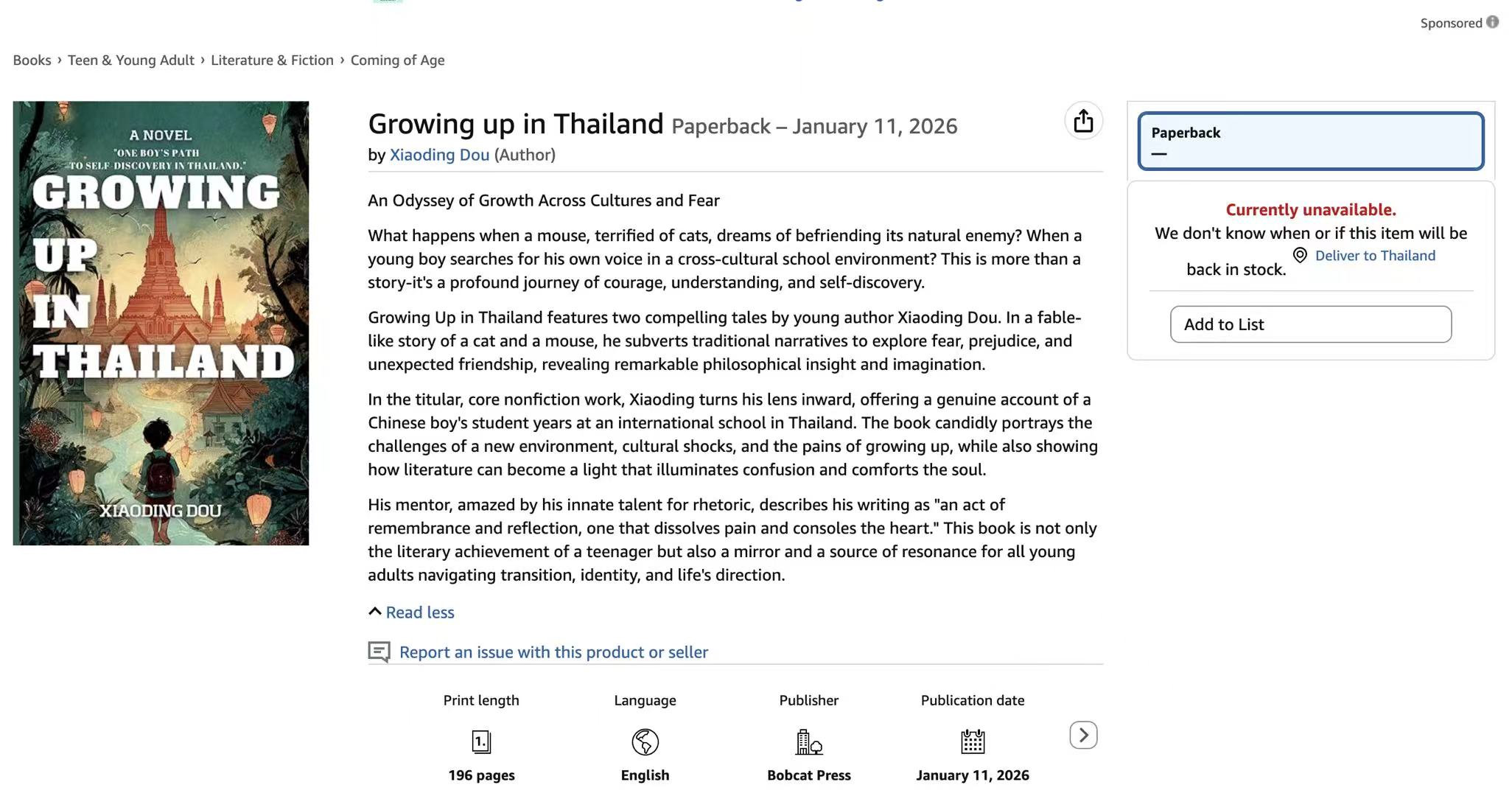
Task: Click the Add to List button
Action: 1310,324
